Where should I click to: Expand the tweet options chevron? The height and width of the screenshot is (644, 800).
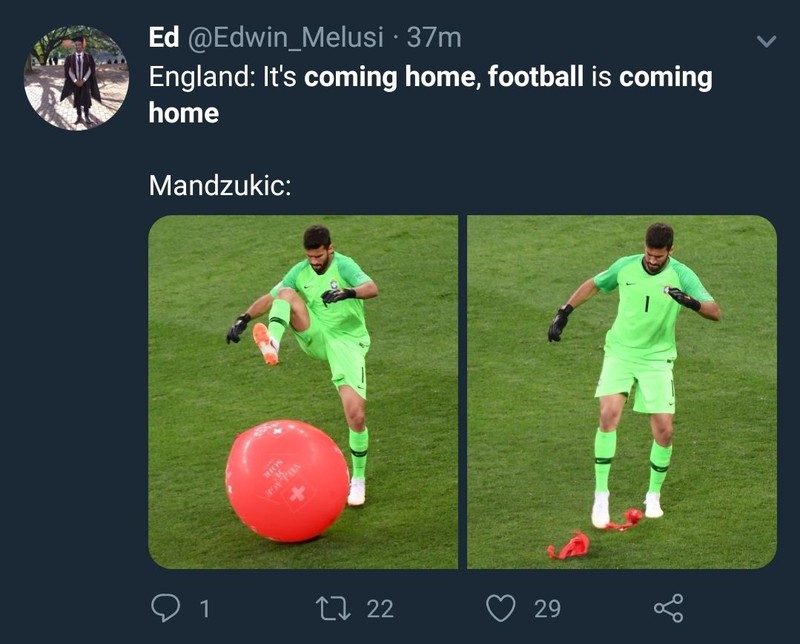(x=766, y=41)
